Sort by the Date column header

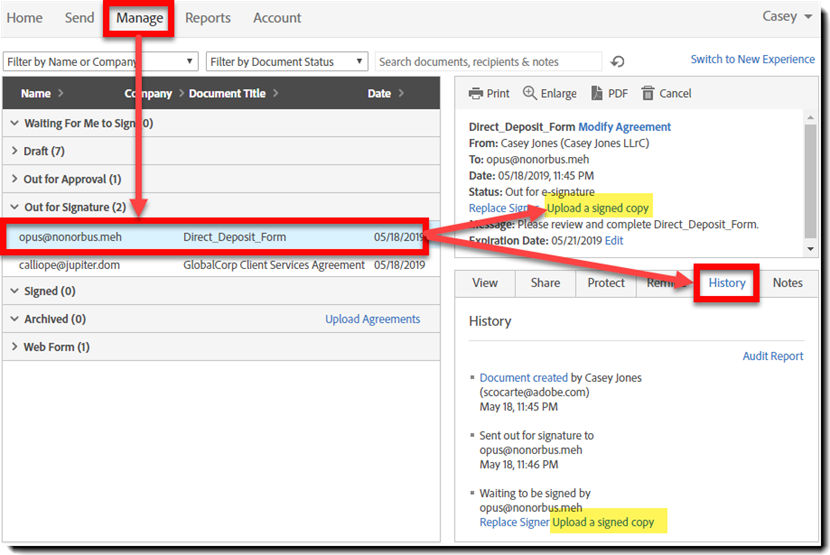point(379,93)
